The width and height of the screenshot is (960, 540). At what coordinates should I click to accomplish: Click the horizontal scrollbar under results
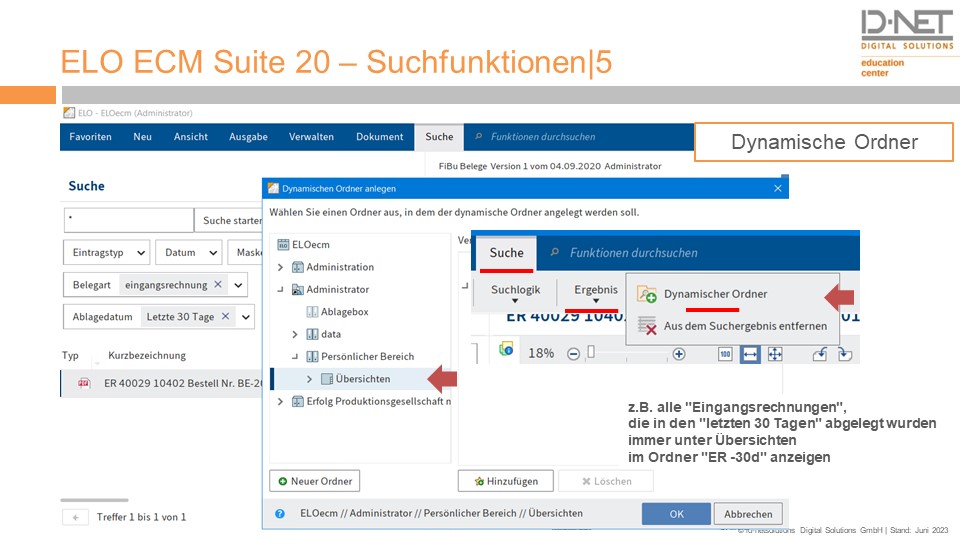point(94,500)
